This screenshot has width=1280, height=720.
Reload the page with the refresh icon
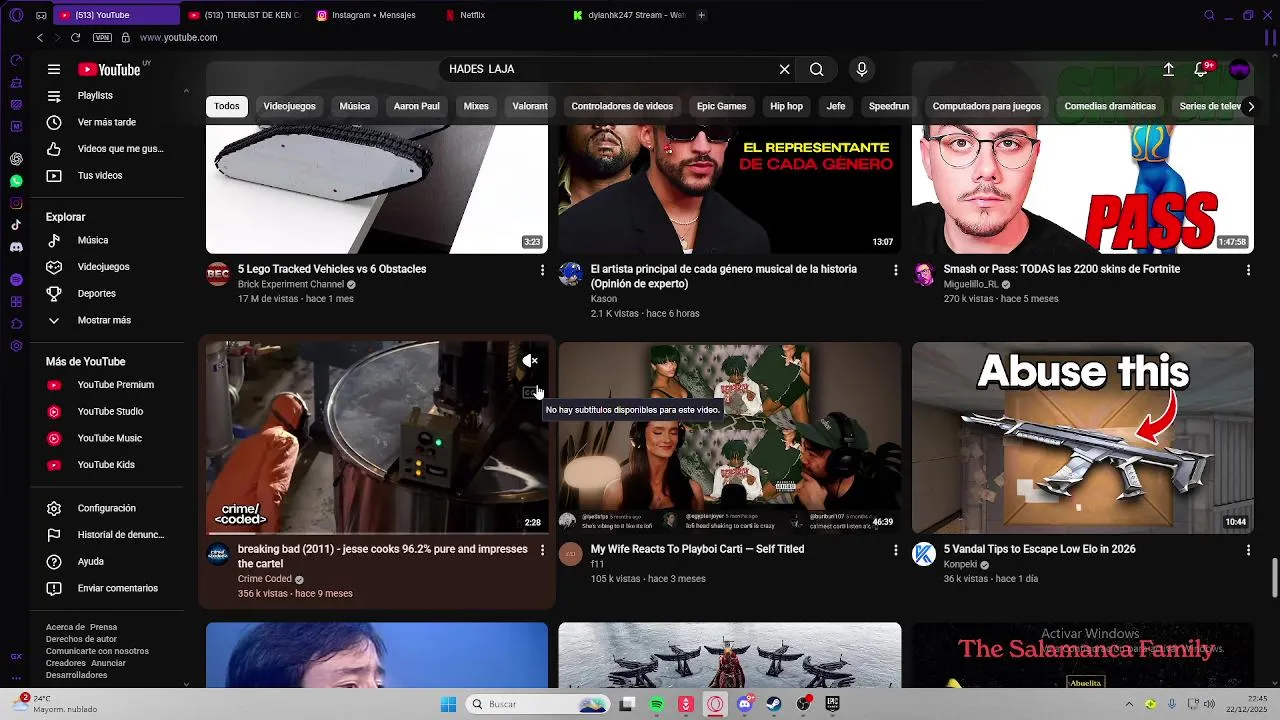75,37
